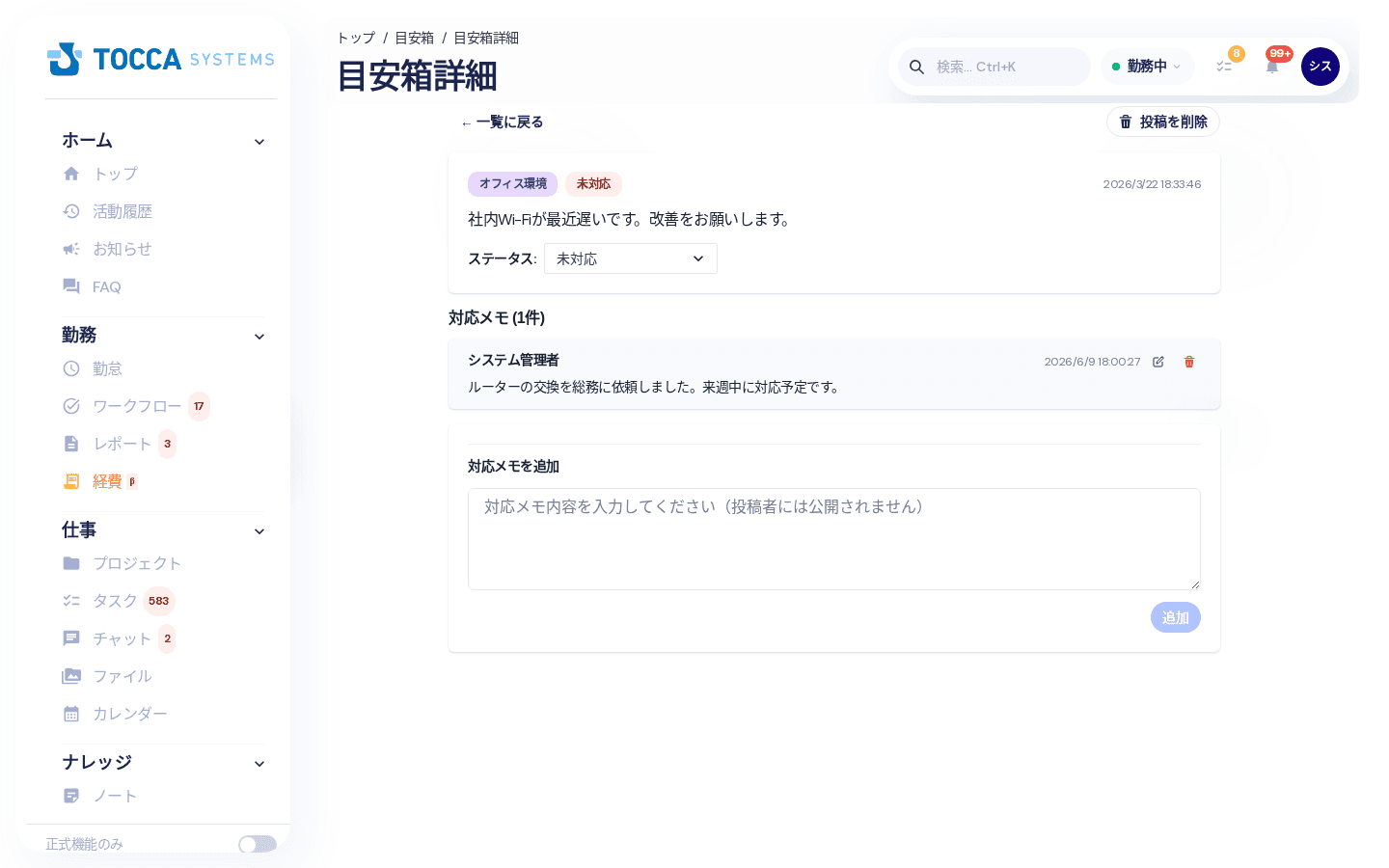
Task: Open ノート note icon
Action: 71,796
